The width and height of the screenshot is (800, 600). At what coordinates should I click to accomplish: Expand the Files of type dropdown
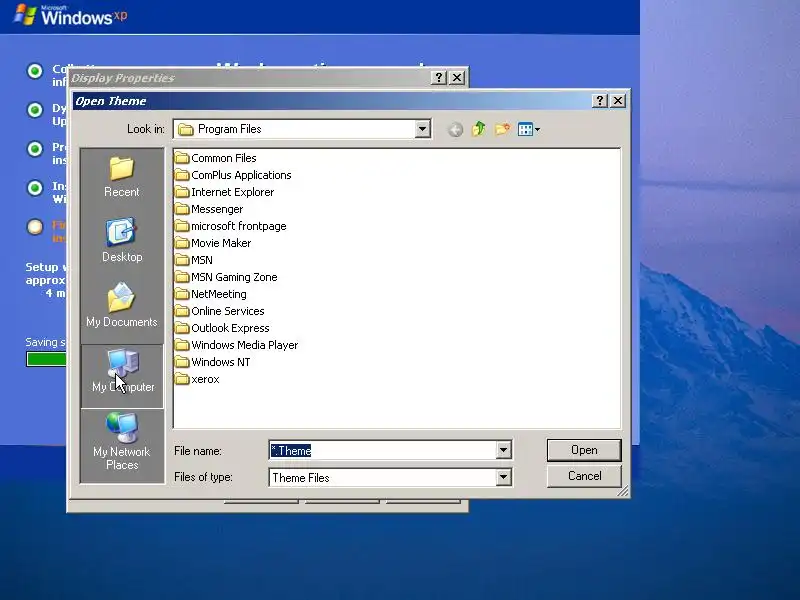pyautogui.click(x=503, y=477)
